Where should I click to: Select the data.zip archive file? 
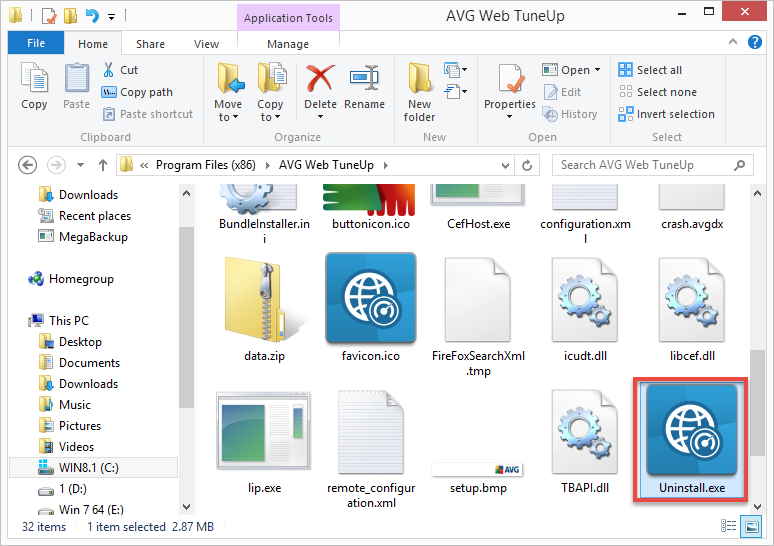tap(265, 309)
